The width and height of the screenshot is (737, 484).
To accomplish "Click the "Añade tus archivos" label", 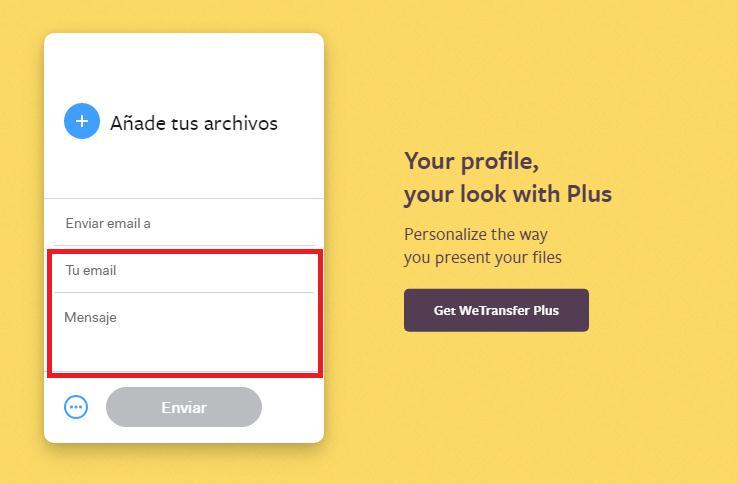I will coord(194,123).
